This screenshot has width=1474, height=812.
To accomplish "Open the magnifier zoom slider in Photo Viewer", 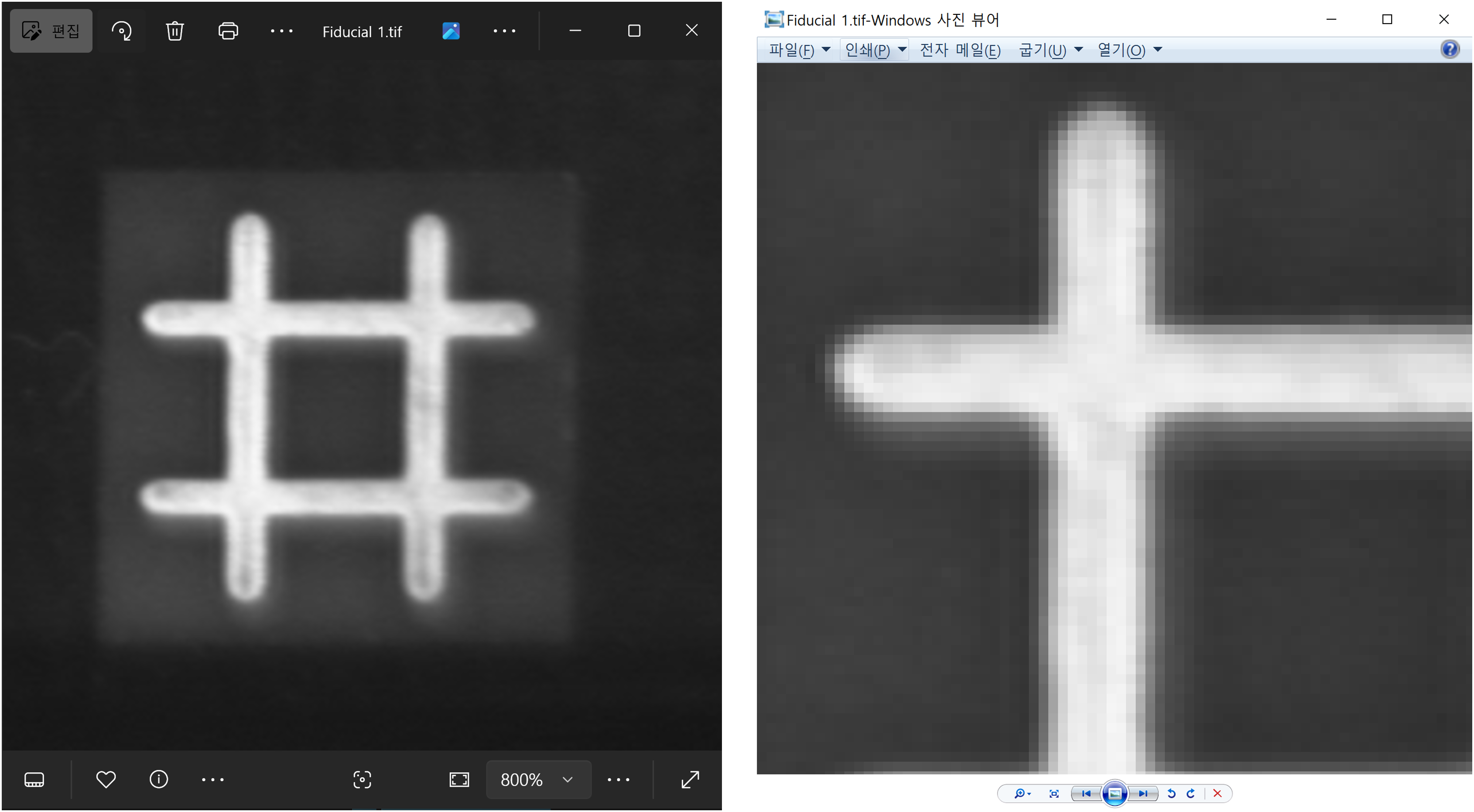I will [x=1022, y=794].
